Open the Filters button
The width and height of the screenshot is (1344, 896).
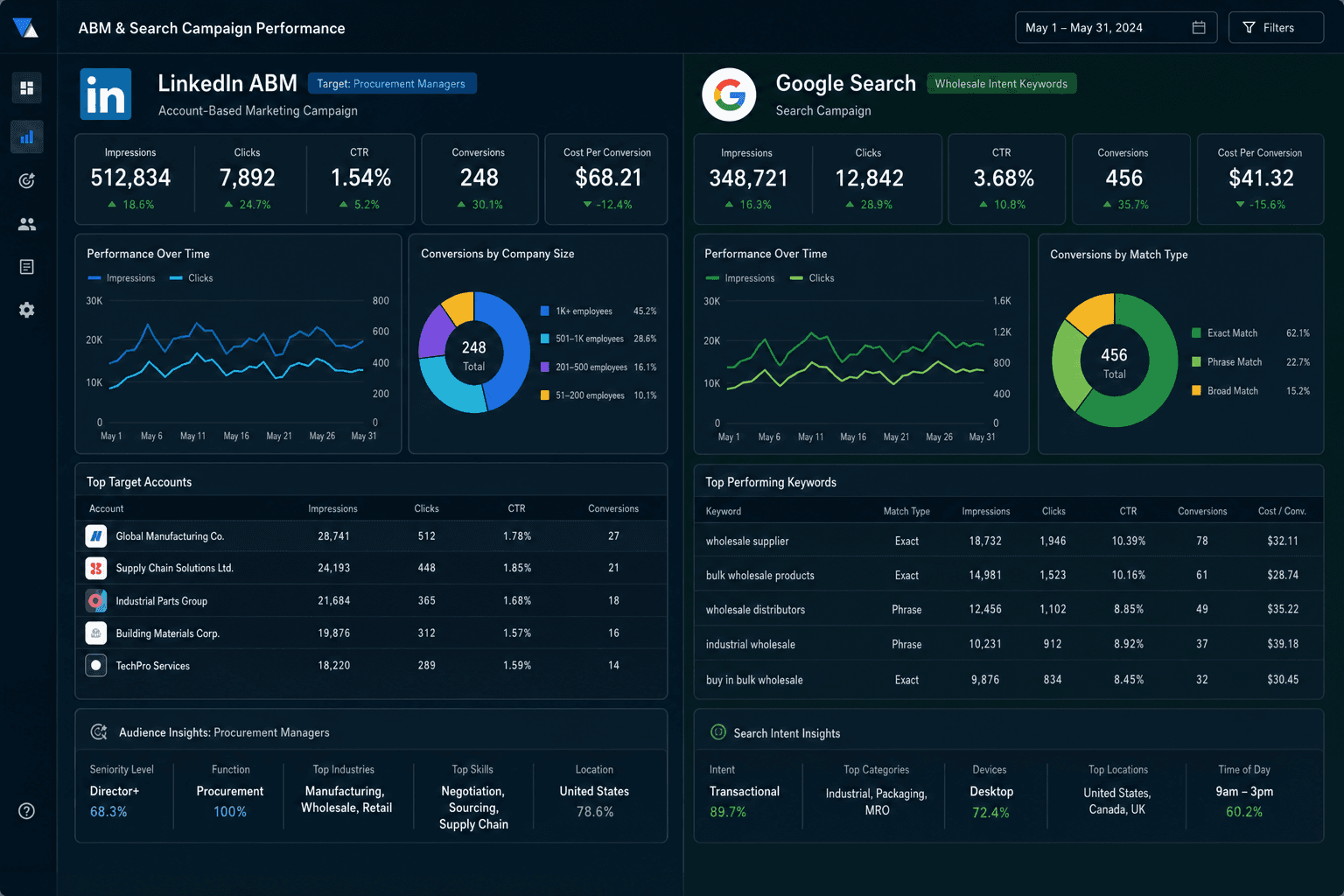(x=1276, y=28)
